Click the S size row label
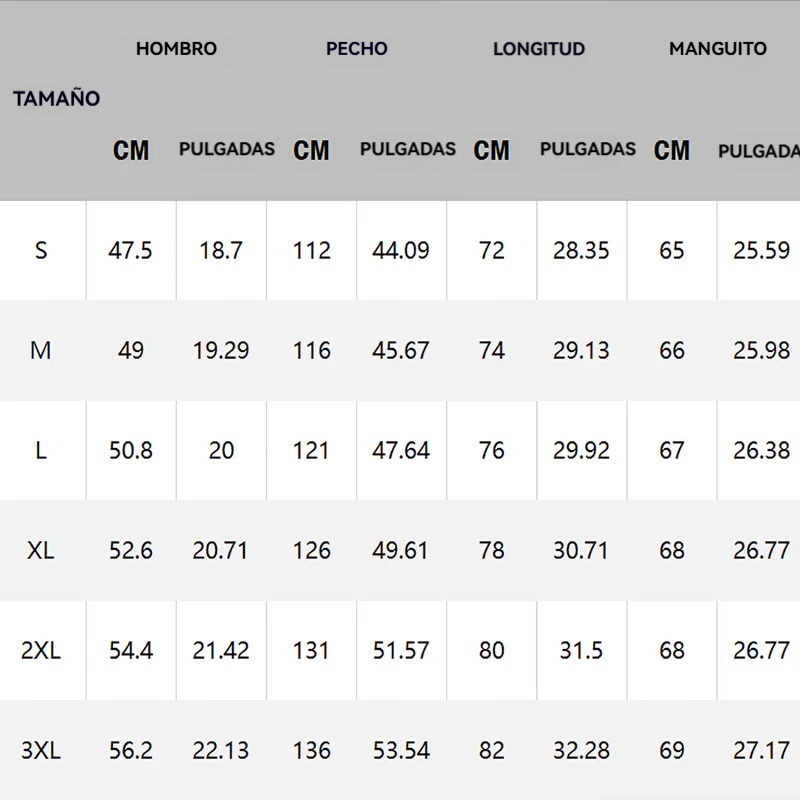 pyautogui.click(x=41, y=250)
